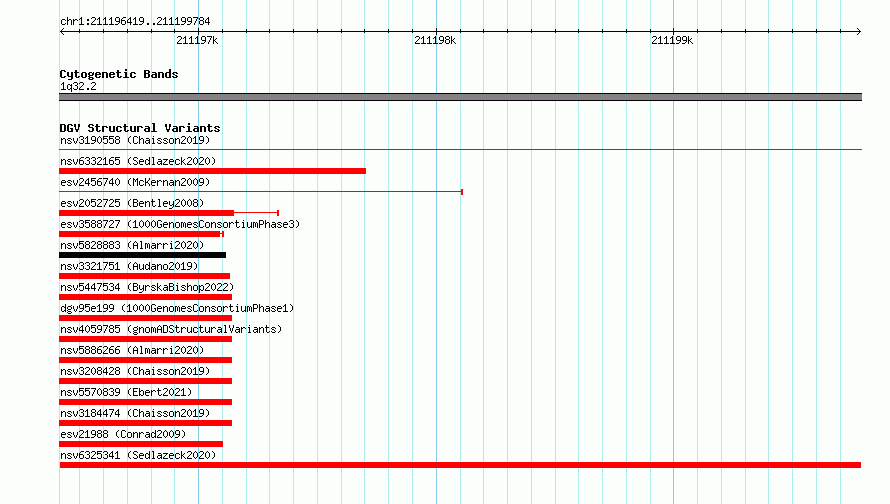Image resolution: width=890 pixels, height=504 pixels.
Task: Click the 211197k ruler label
Action: [197, 40]
